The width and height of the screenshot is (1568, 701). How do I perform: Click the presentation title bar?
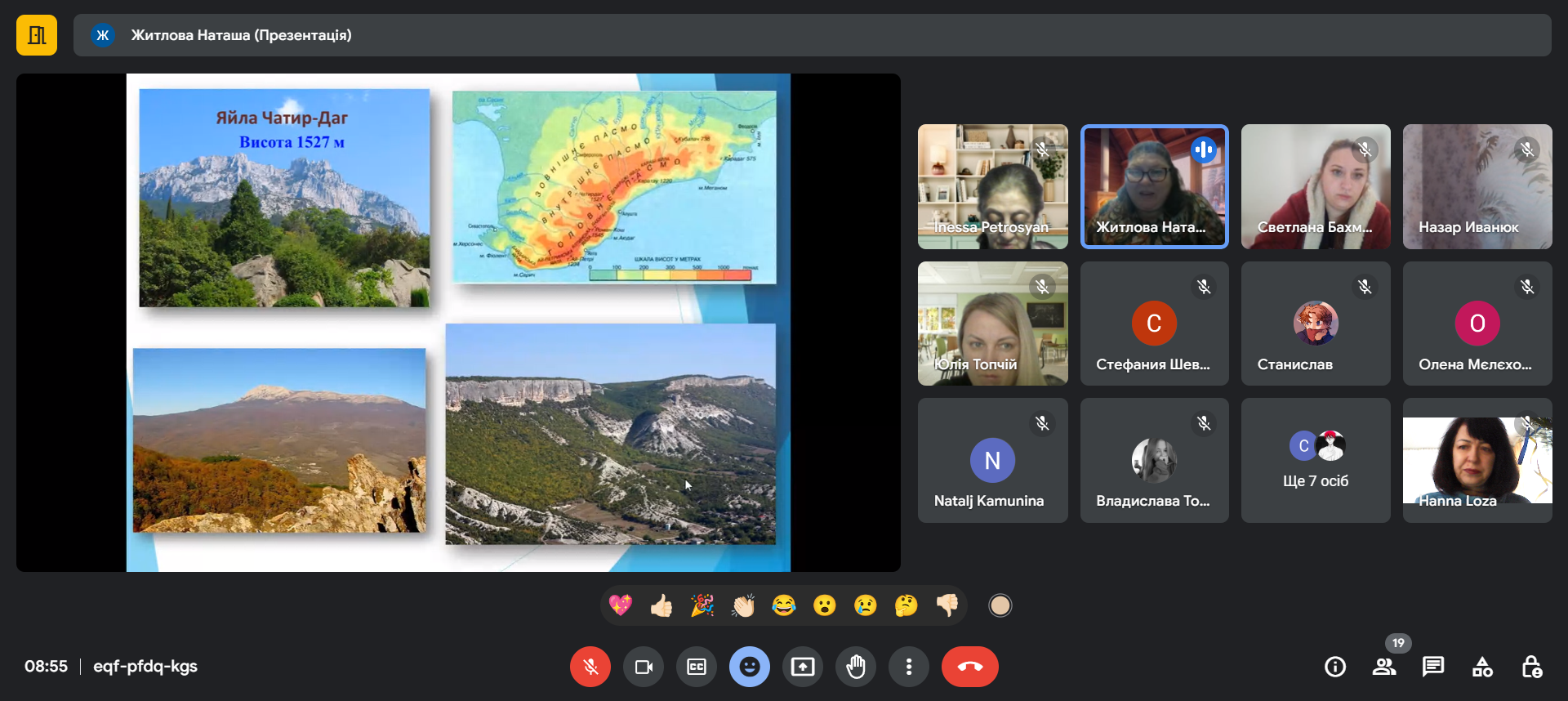click(812, 35)
